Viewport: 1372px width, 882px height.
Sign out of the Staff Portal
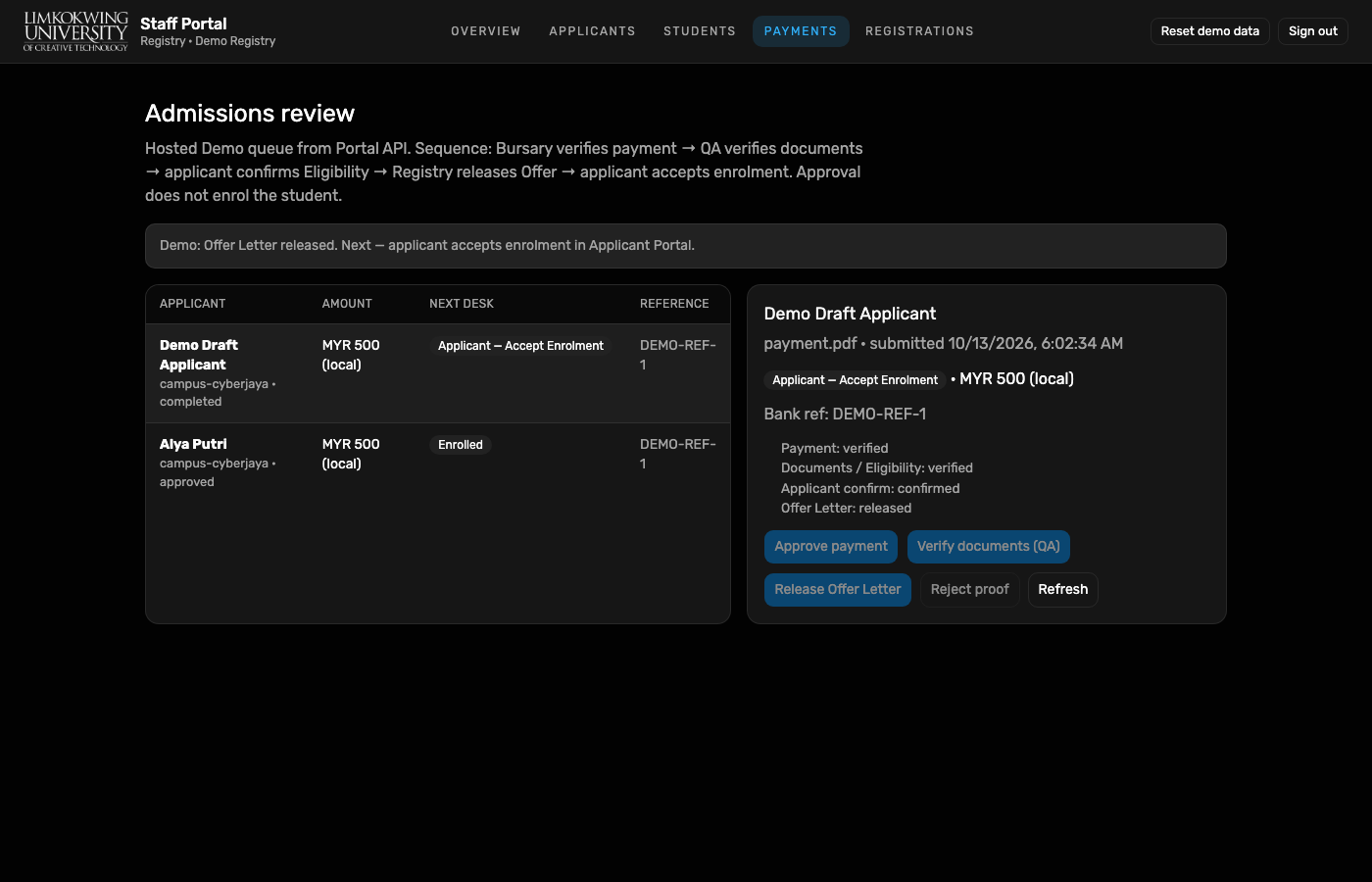1313,31
